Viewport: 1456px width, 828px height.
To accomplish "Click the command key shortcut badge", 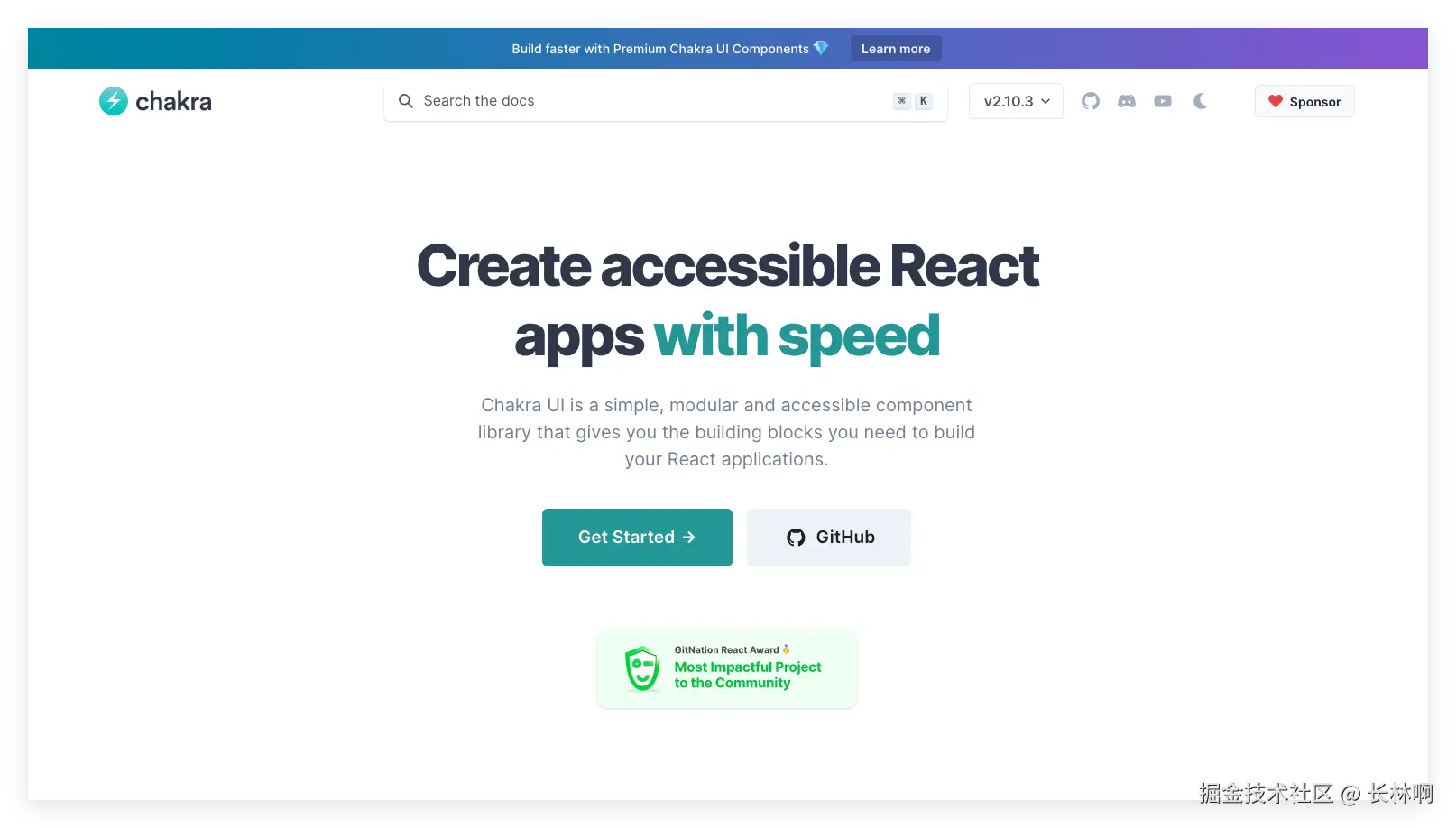I will 902,101.
